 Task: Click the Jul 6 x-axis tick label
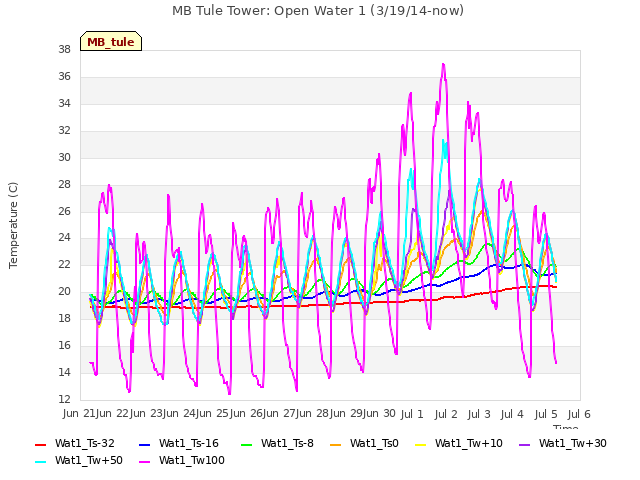click(x=579, y=414)
